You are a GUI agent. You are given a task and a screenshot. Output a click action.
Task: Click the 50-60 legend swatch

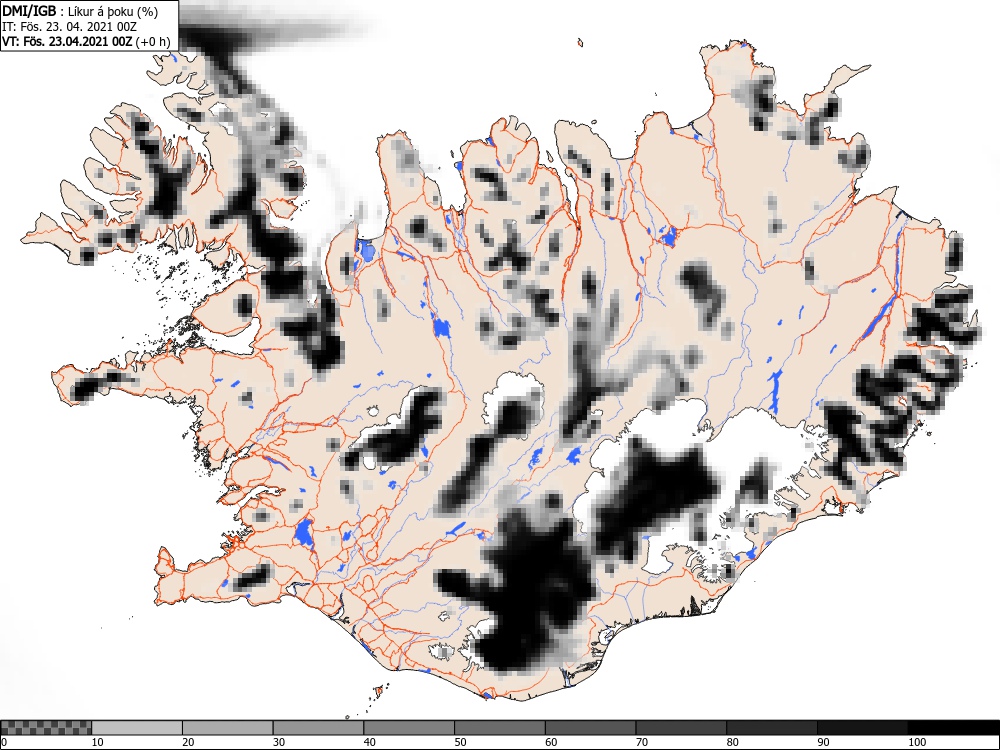tap(499, 728)
